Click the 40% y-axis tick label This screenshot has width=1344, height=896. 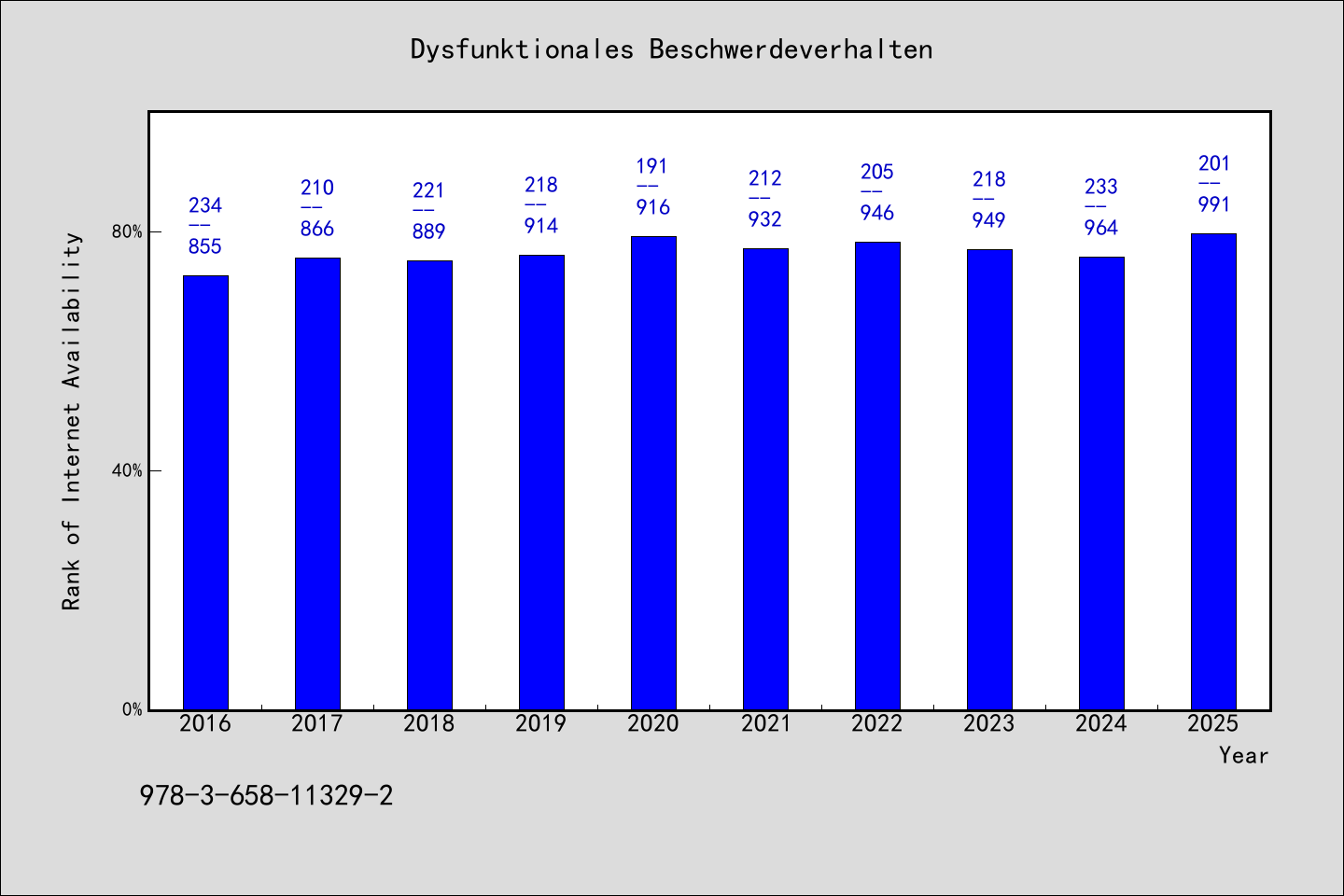point(127,470)
